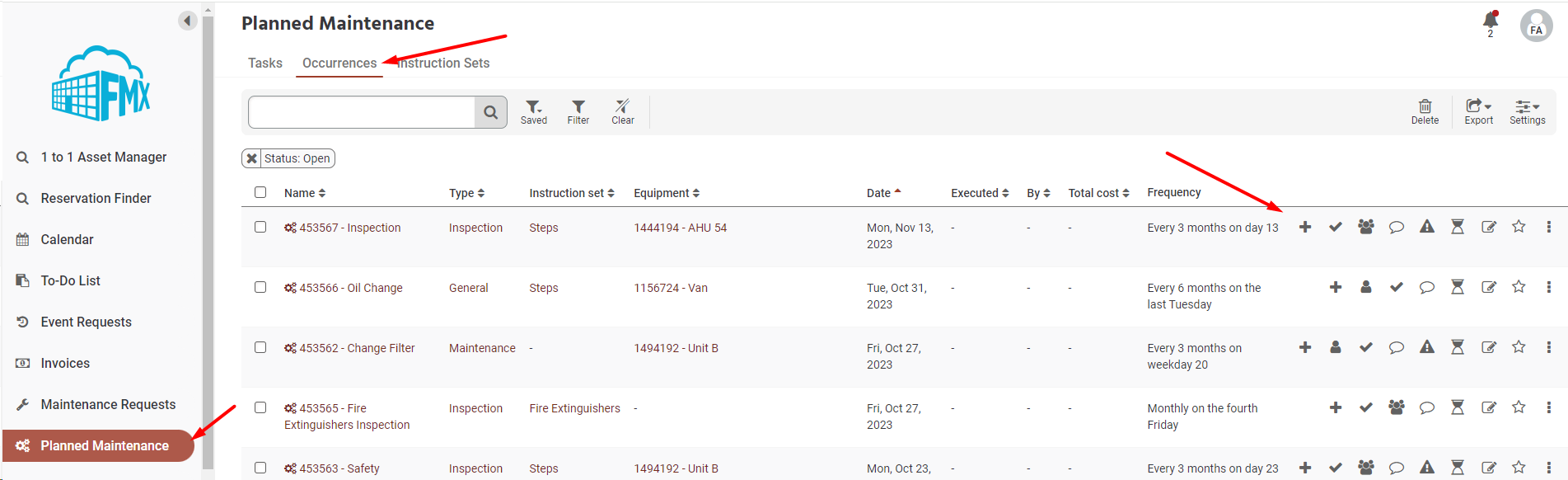Click hourglass icon in 453567 Inspection row
Image resolution: width=1568 pixels, height=480 pixels.
pos(1458,227)
